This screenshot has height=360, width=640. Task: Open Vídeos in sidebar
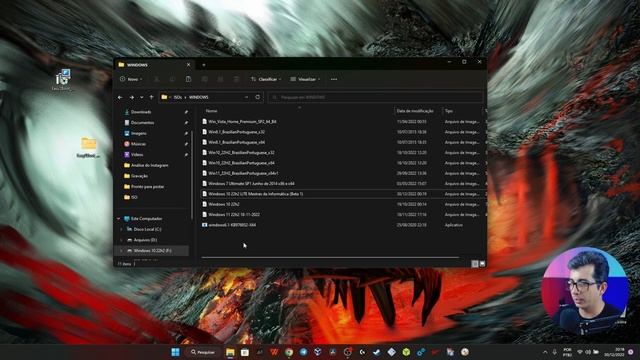(137, 154)
